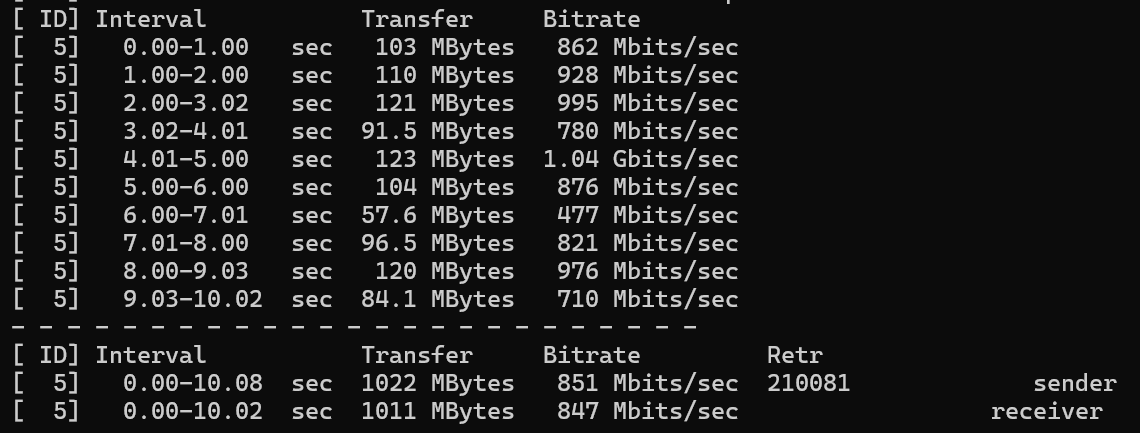1140x433 pixels.
Task: Click the word receiver
Action: [1047, 412]
